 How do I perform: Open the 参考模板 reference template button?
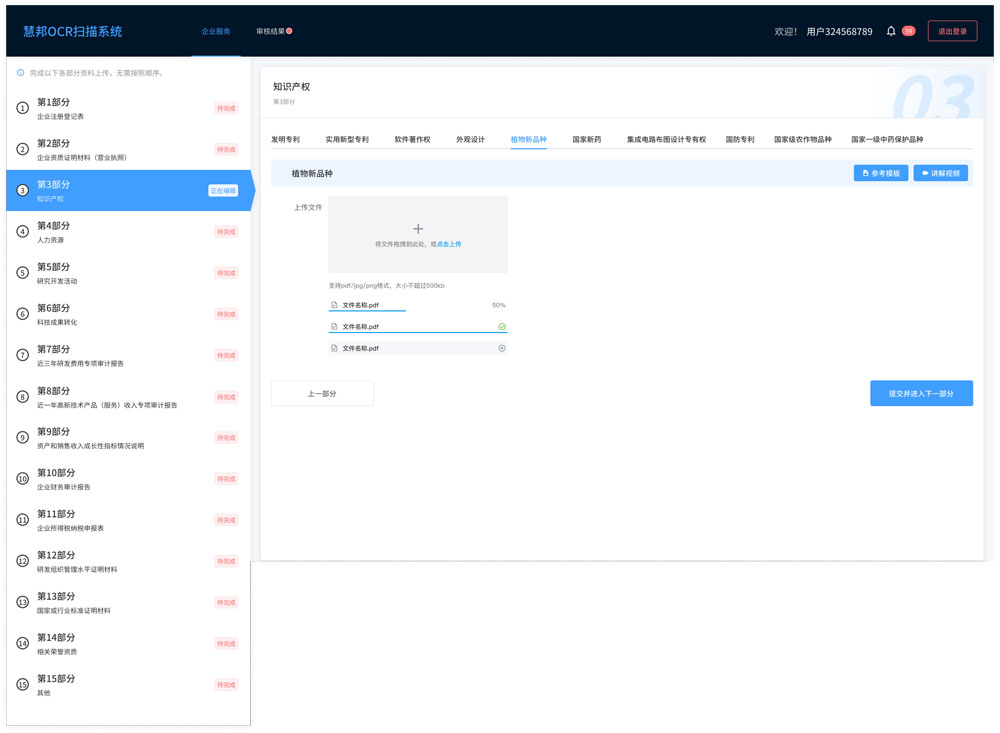coord(881,173)
